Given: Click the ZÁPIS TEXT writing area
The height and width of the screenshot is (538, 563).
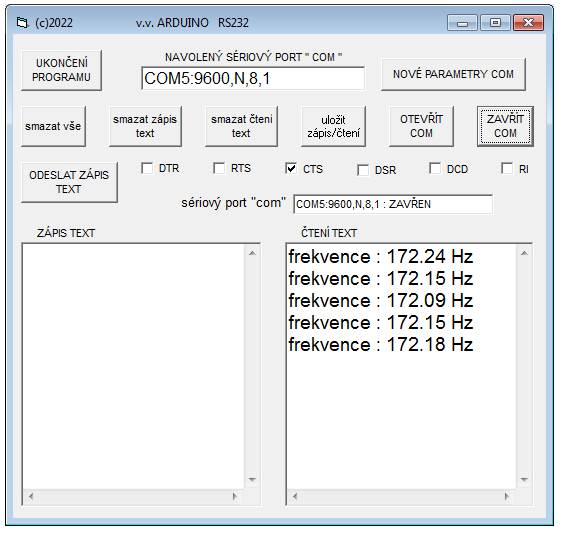Looking at the screenshot, I should [x=134, y=366].
